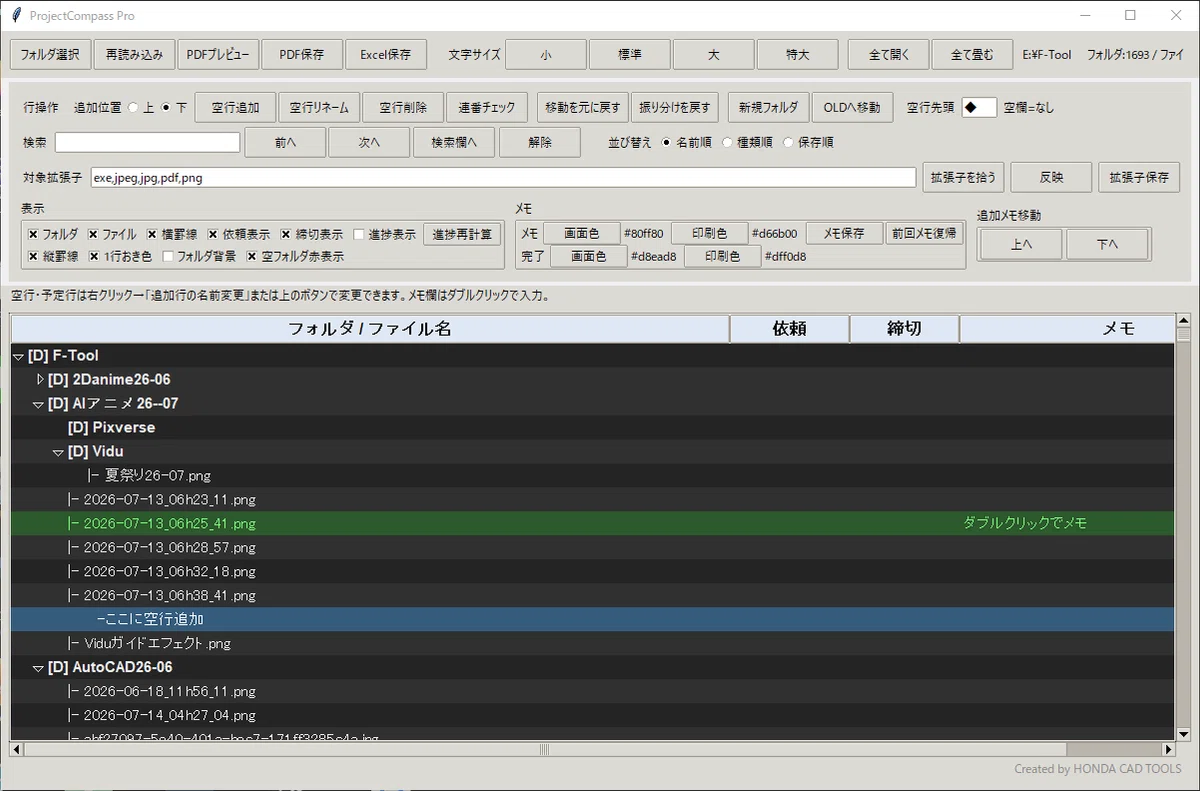Toggle the フォルダ display checkbox
Screen dimensions: 1200x791
coord(33,234)
